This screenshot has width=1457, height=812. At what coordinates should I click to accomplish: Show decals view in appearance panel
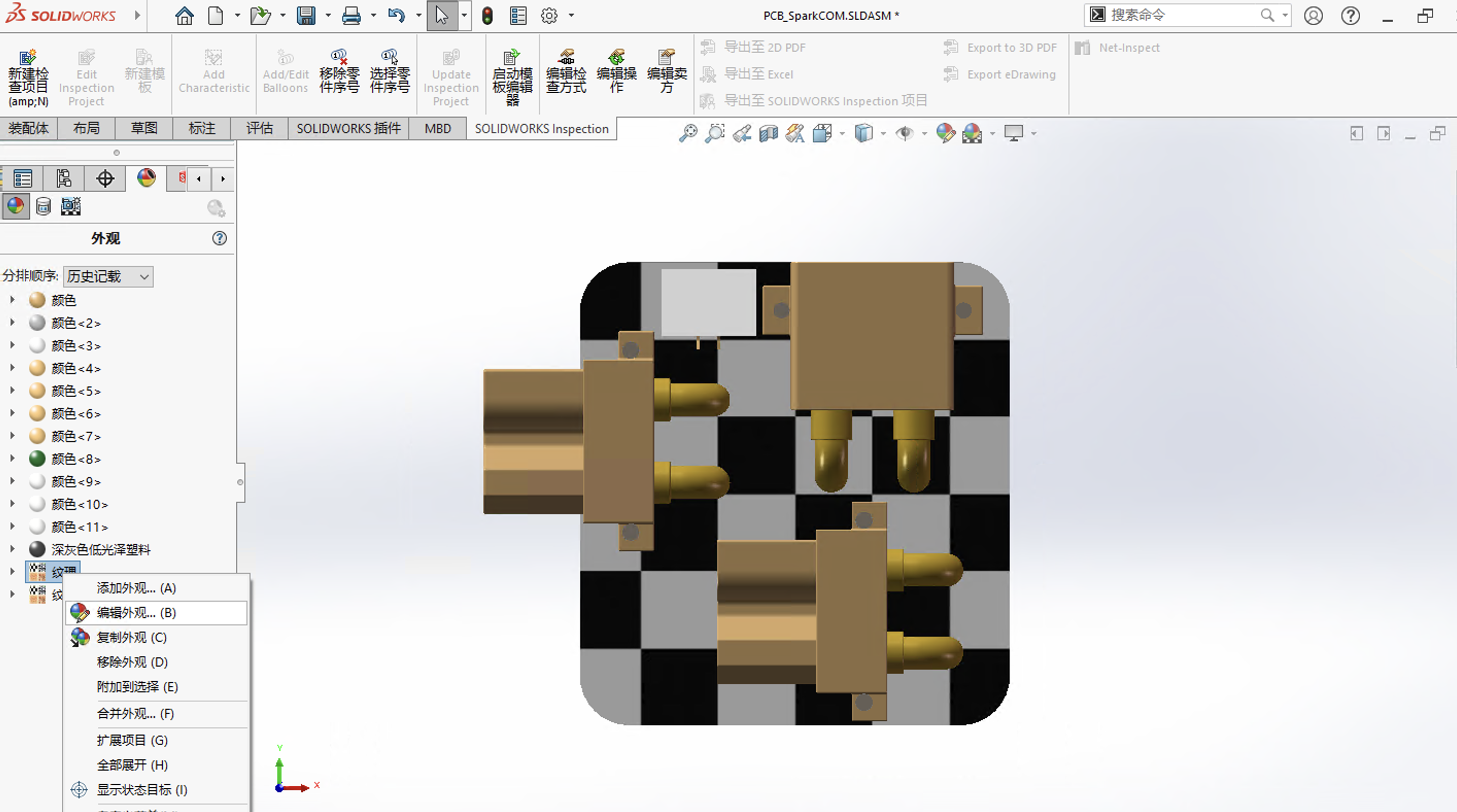pos(43,207)
